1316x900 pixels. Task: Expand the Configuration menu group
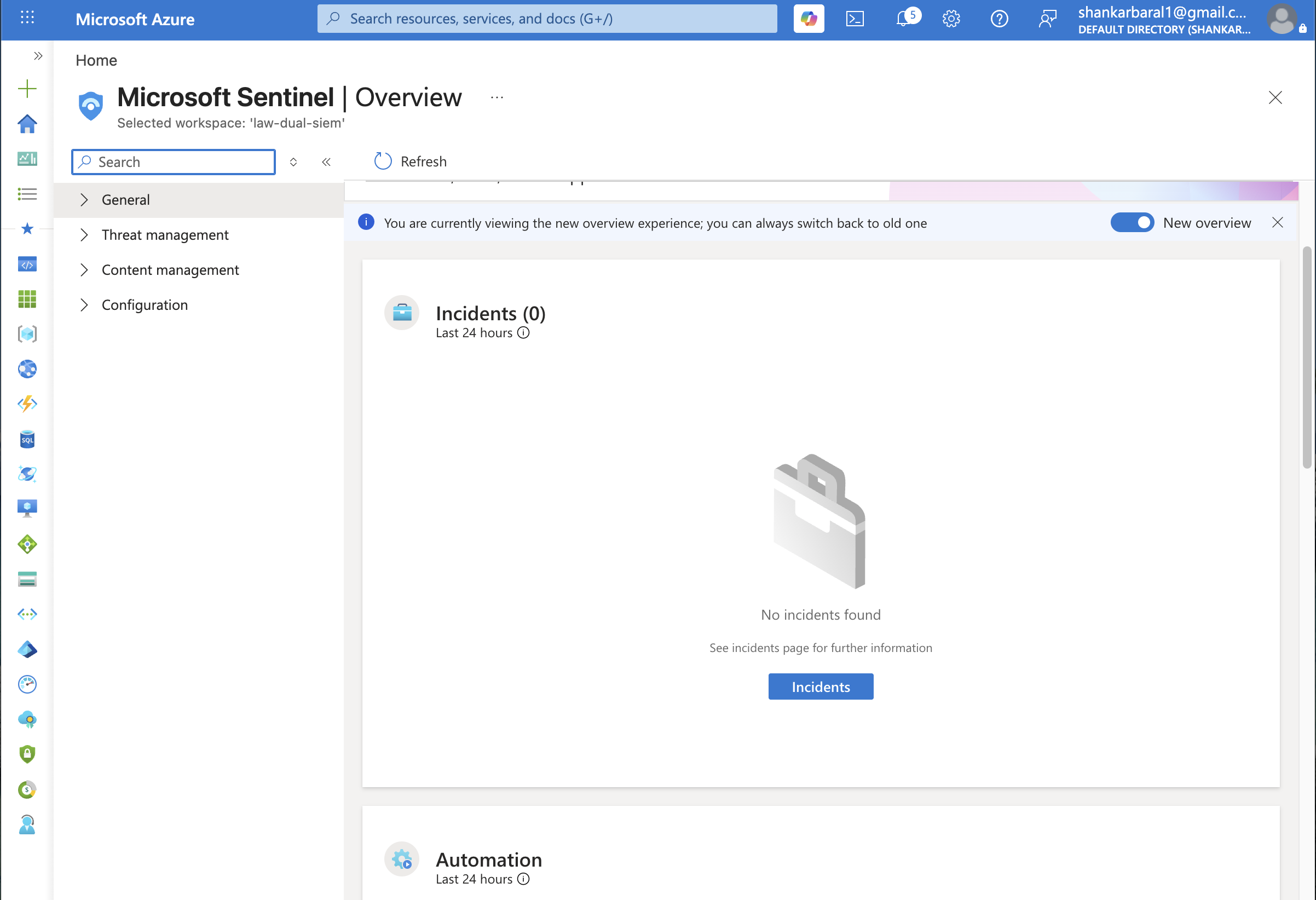tap(198, 305)
